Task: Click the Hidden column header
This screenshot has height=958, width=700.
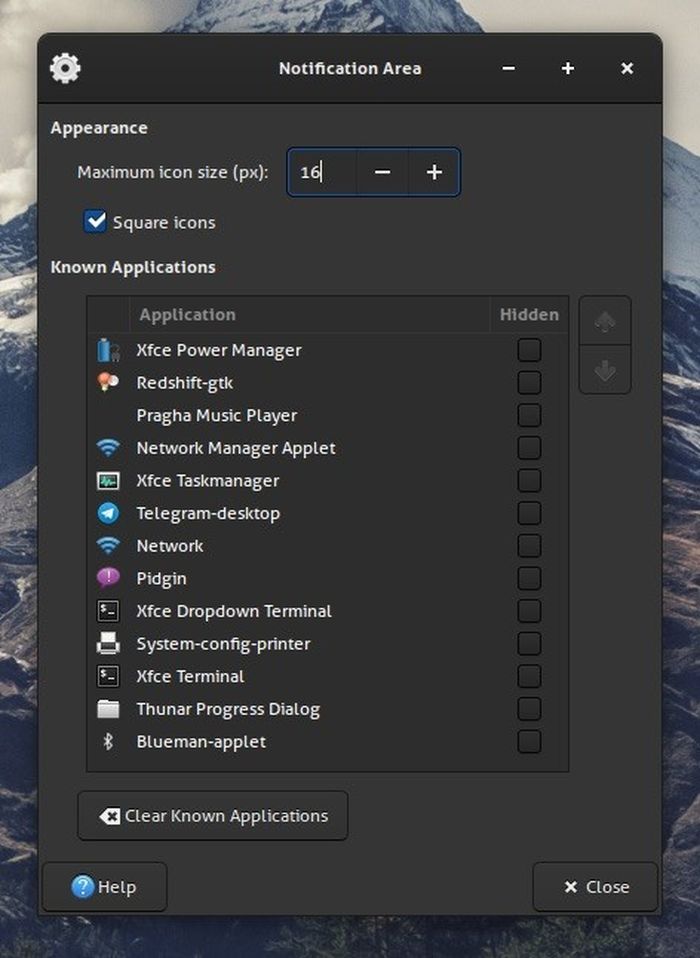Action: tap(529, 315)
